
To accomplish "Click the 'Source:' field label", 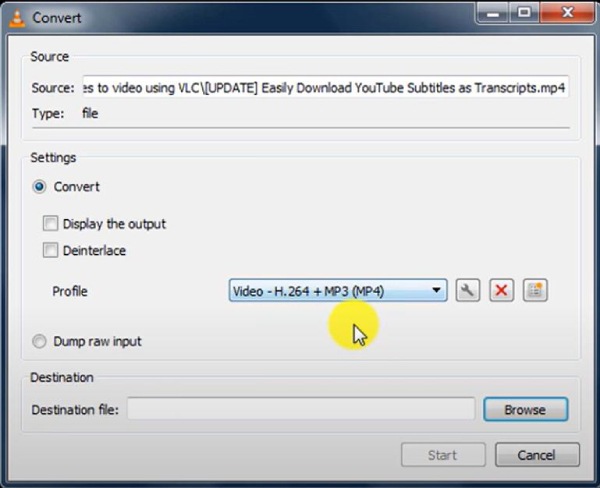I will [53, 88].
